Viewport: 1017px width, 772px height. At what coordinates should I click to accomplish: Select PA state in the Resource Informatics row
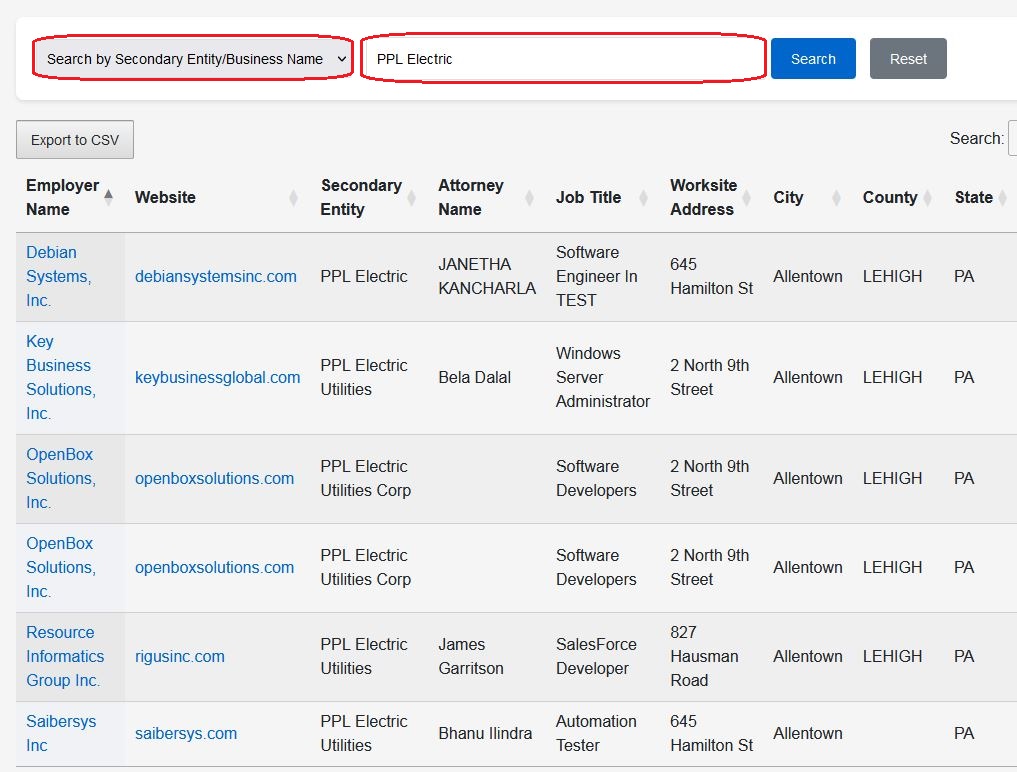[964, 657]
